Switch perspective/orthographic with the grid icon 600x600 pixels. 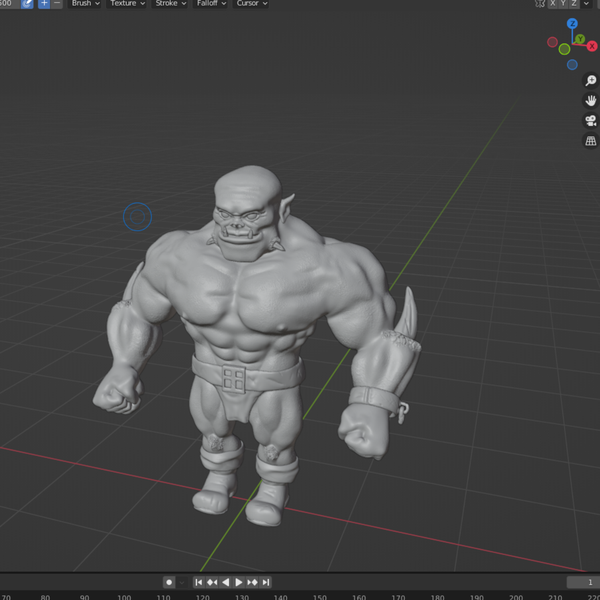[590, 140]
